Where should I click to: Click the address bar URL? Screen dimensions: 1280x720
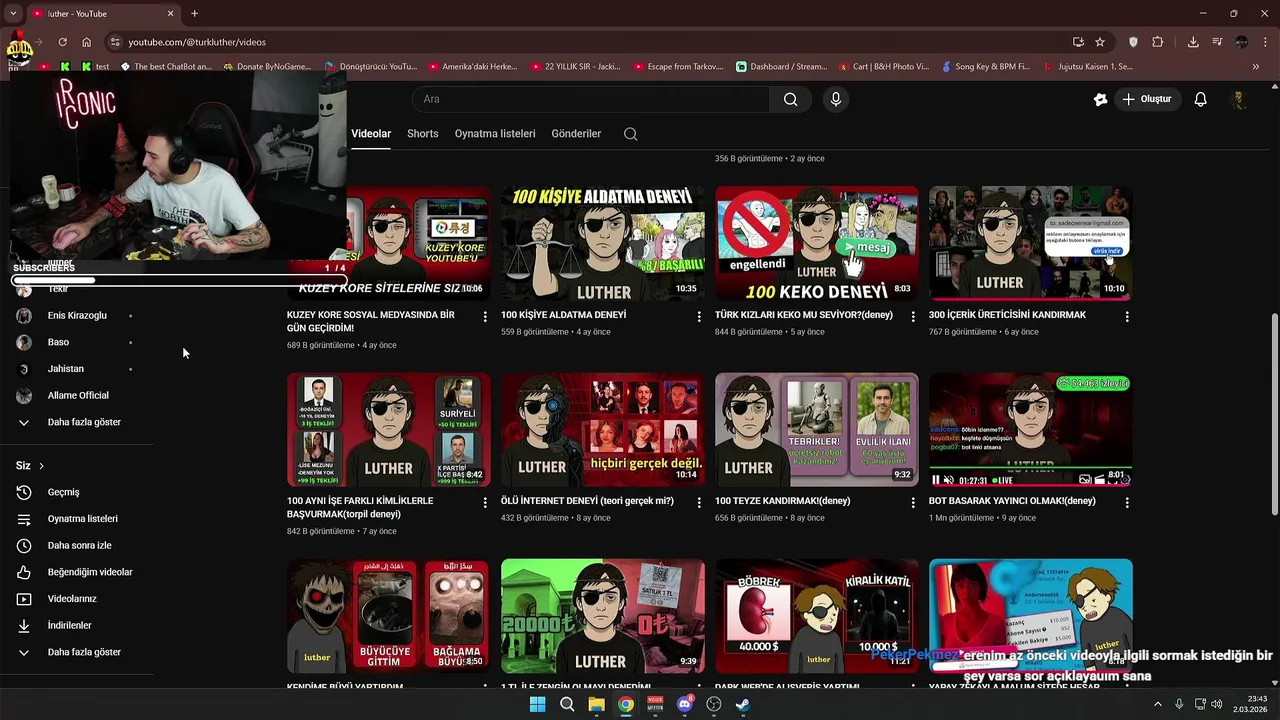(197, 42)
